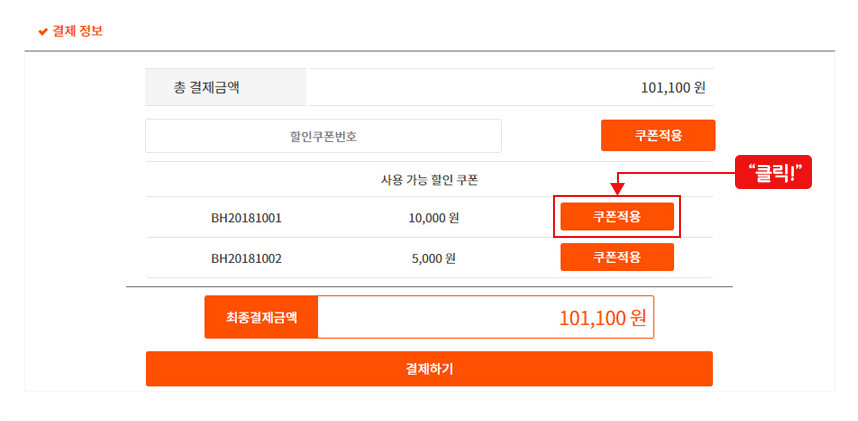This screenshot has width=858, height=421.
Task: Click the 5,000 원 discount amount
Action: click(433, 258)
